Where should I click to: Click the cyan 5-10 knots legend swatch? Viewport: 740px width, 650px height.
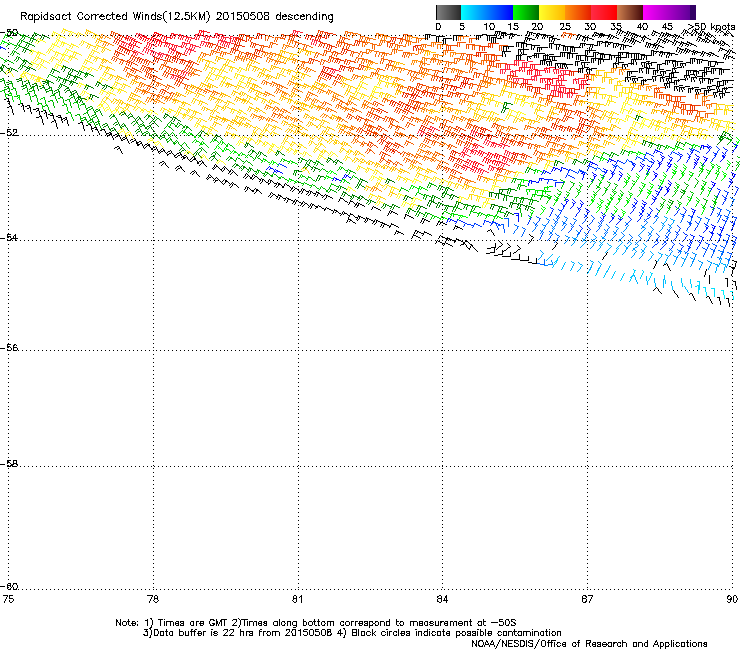[x=474, y=12]
